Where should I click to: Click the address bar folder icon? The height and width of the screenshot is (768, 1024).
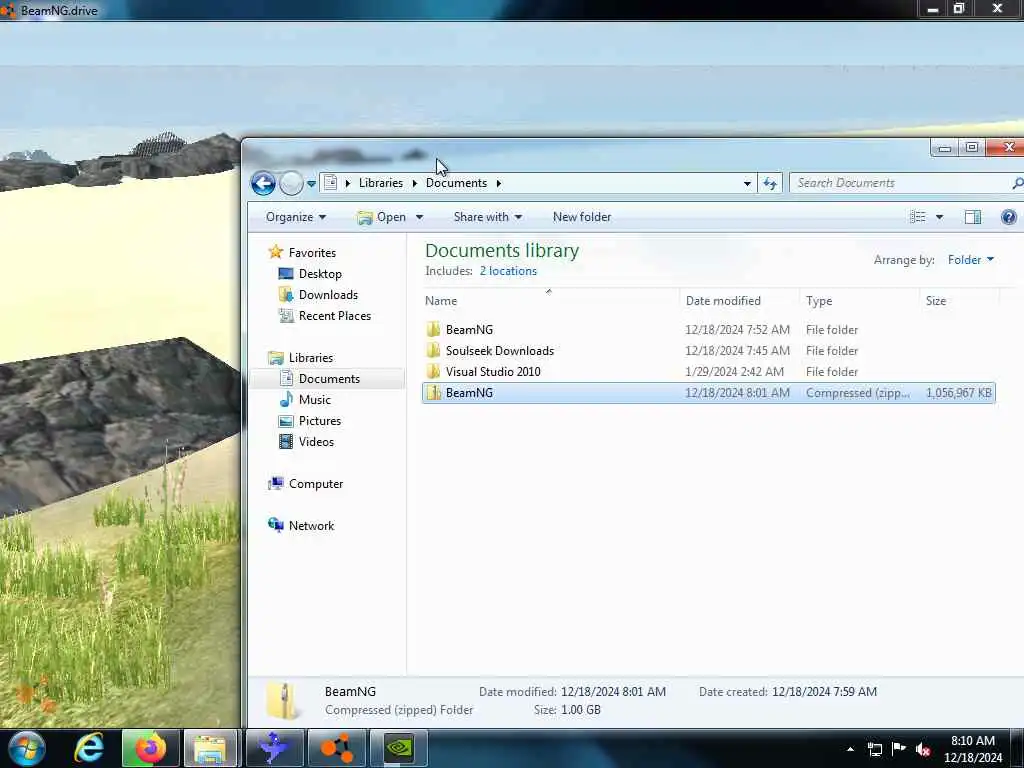tap(330, 183)
